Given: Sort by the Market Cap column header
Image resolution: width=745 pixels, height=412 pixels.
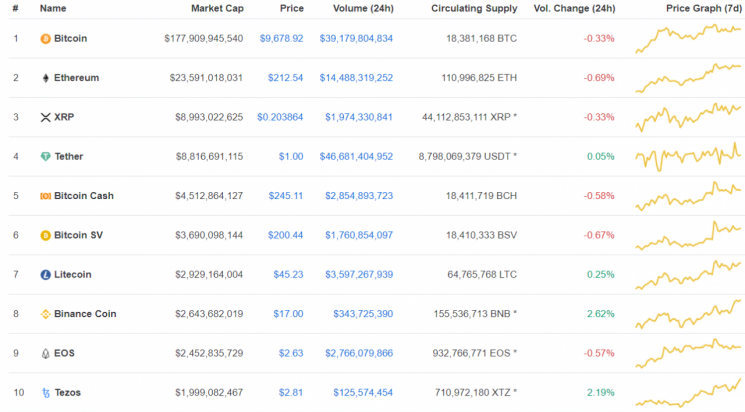Looking at the screenshot, I should (x=217, y=9).
